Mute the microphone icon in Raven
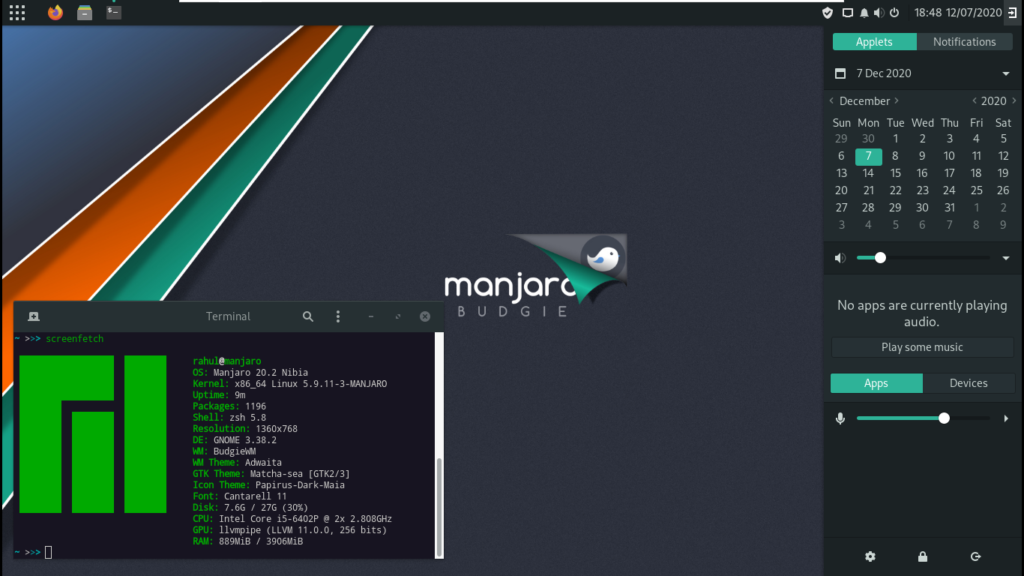This screenshot has width=1024, height=576. point(840,418)
